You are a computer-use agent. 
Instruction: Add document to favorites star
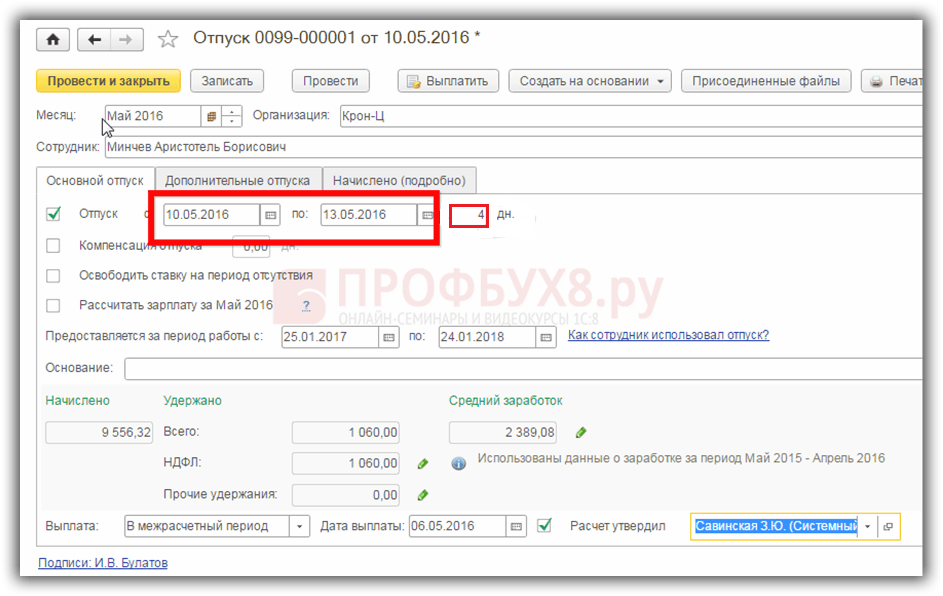click(x=168, y=40)
